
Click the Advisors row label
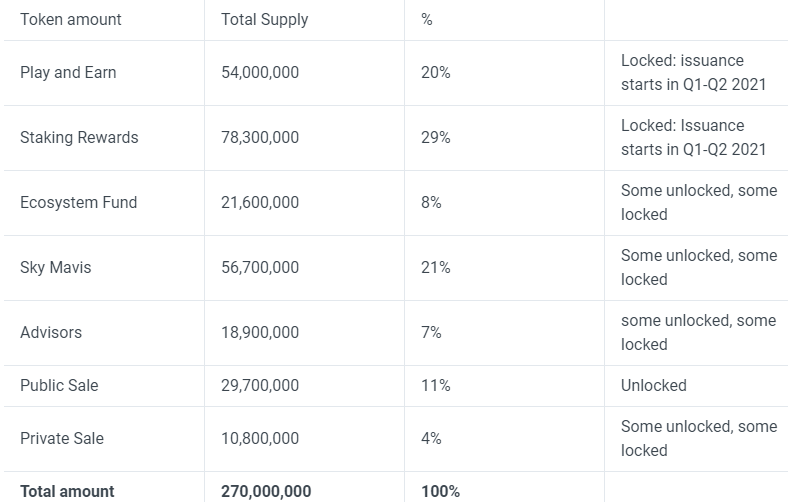(x=51, y=332)
